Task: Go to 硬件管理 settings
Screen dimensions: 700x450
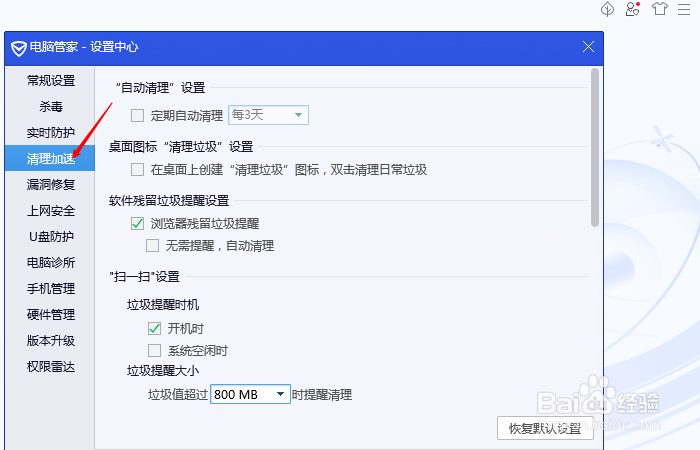Action: click(x=51, y=315)
